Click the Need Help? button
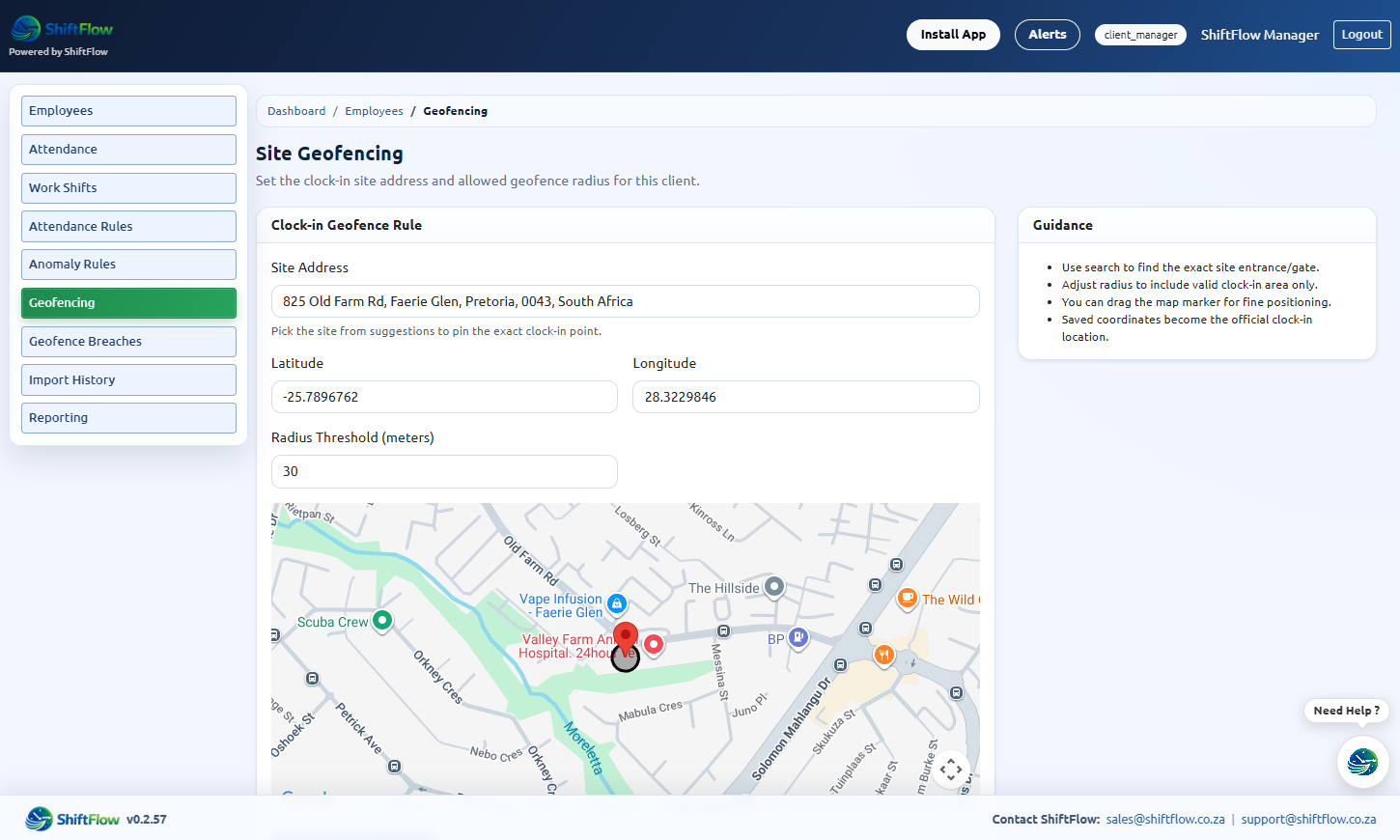Viewport: 1400px width, 840px height. [x=1346, y=711]
